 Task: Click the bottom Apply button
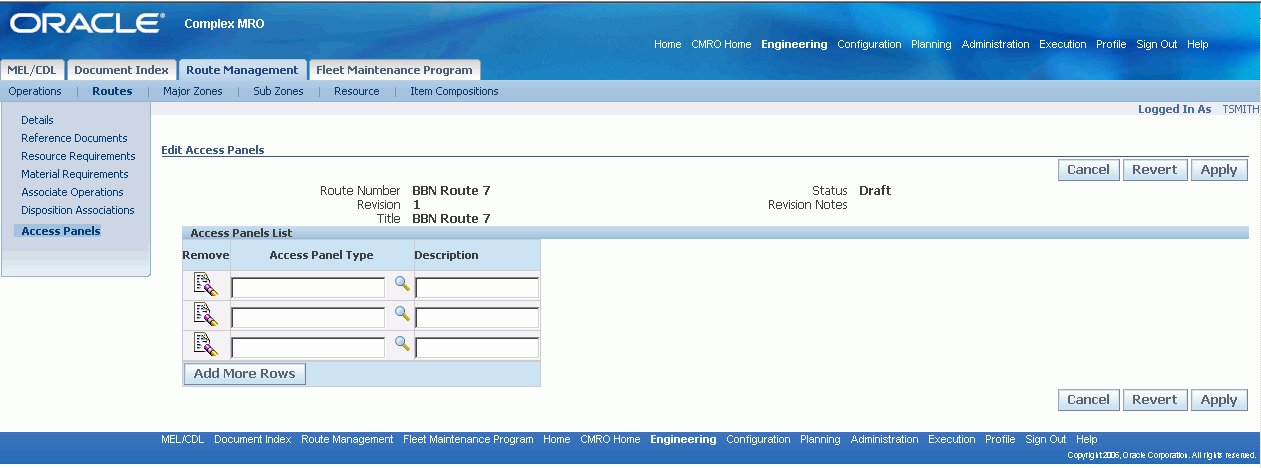pyautogui.click(x=1219, y=399)
